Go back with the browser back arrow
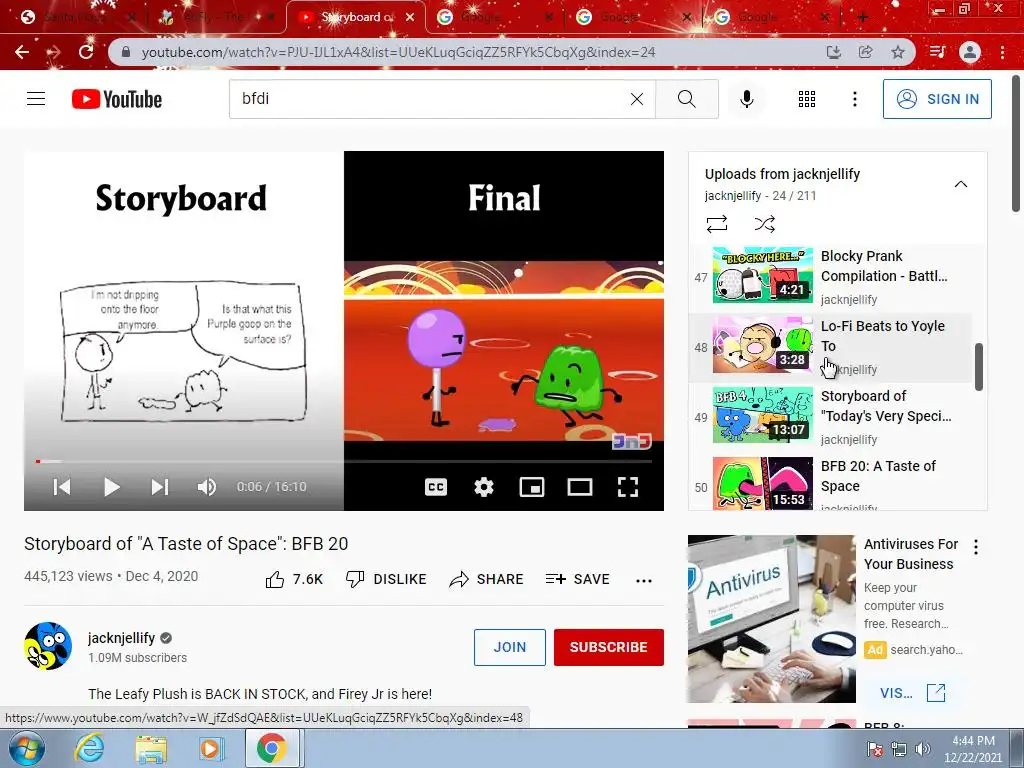1024x768 pixels. (22, 52)
